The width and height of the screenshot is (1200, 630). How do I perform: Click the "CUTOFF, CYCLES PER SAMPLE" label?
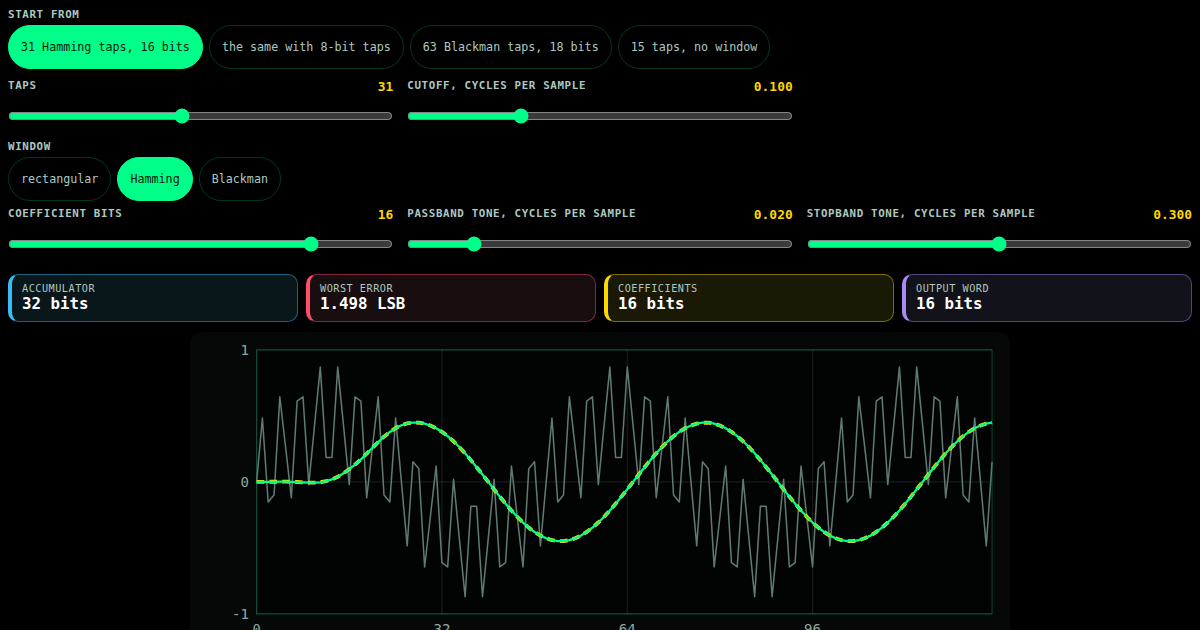pyautogui.click(x=496, y=85)
